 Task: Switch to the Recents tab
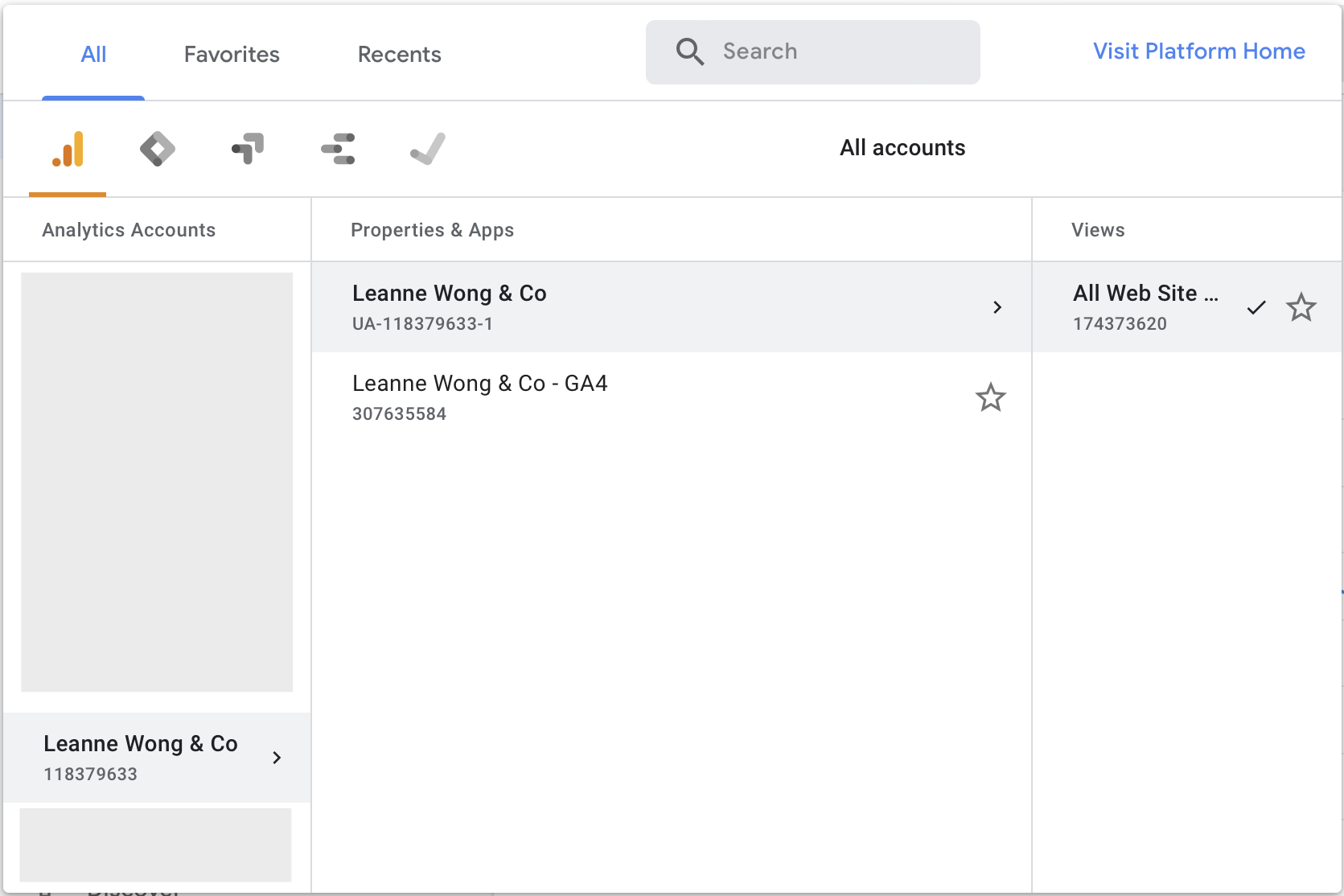(399, 54)
